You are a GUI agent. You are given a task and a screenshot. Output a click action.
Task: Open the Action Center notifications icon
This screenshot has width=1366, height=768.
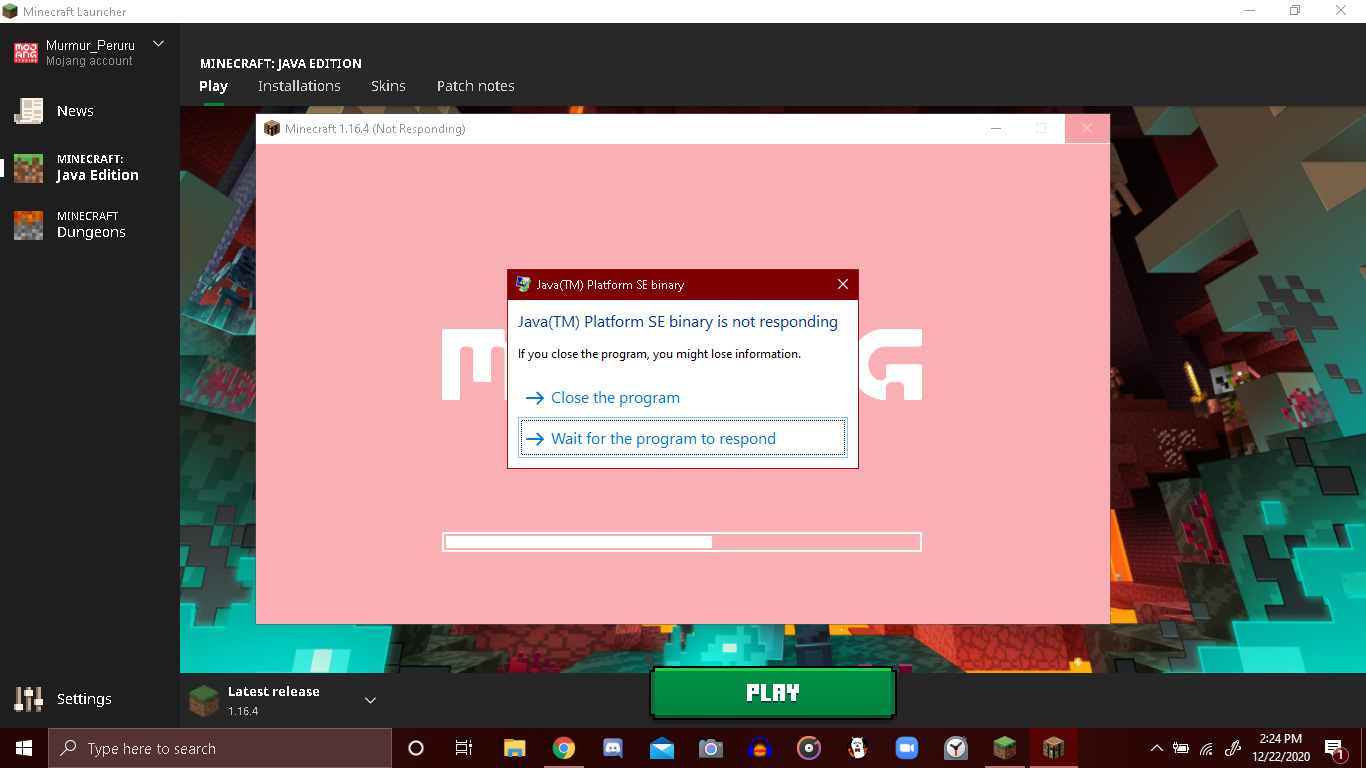click(1334, 748)
